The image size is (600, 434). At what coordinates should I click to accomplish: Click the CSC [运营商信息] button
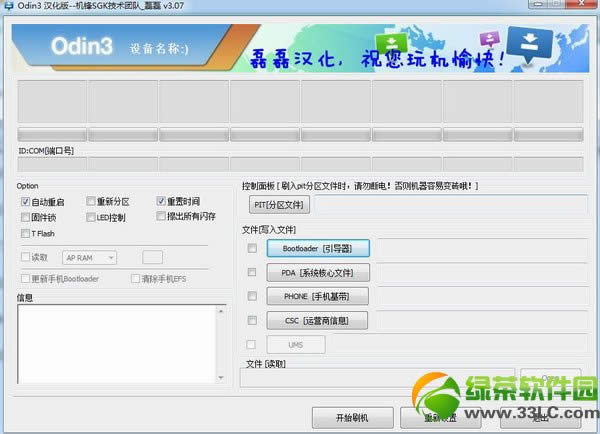(x=317, y=320)
